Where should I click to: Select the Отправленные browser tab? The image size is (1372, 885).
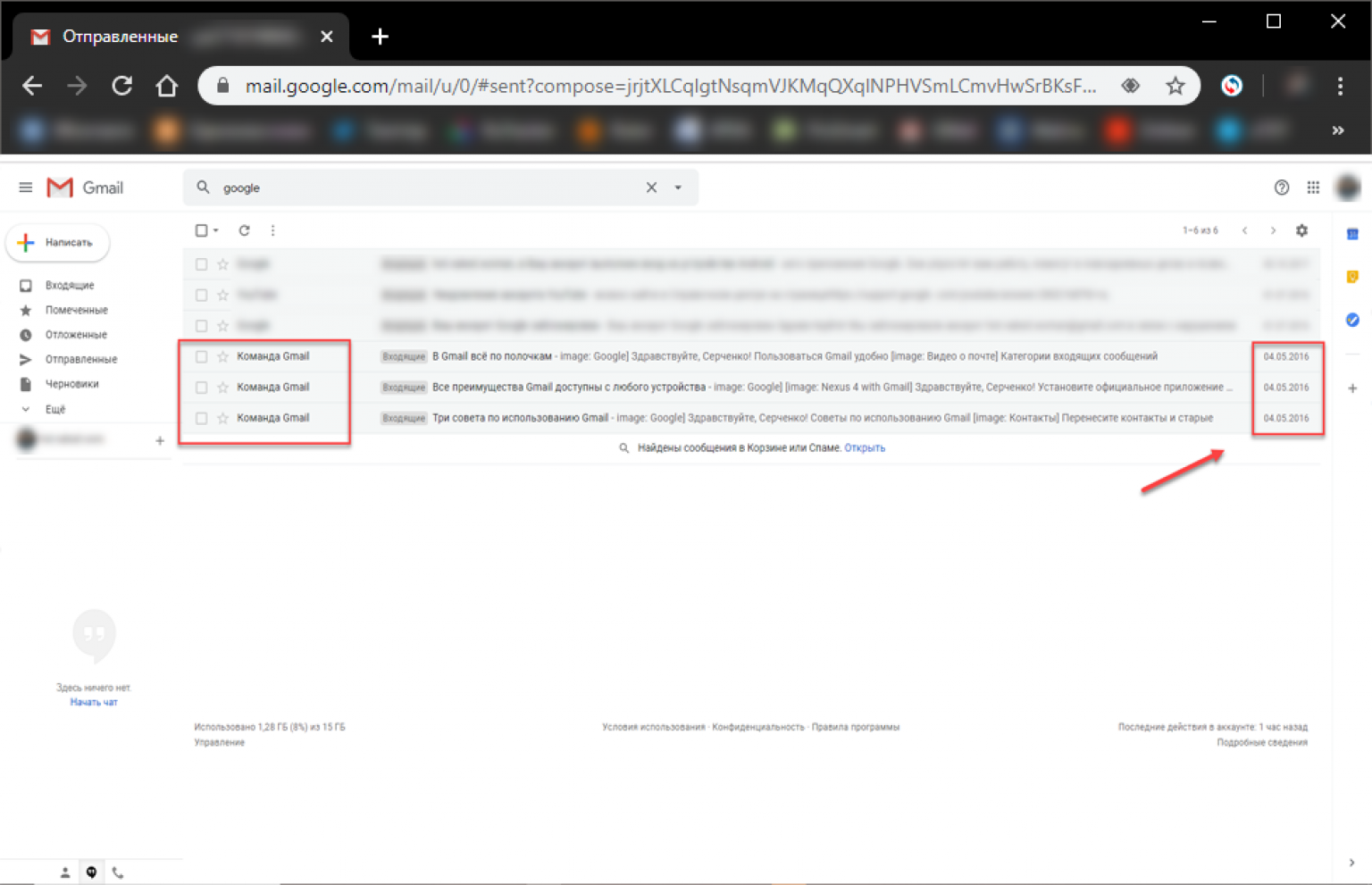pyautogui.click(x=181, y=37)
